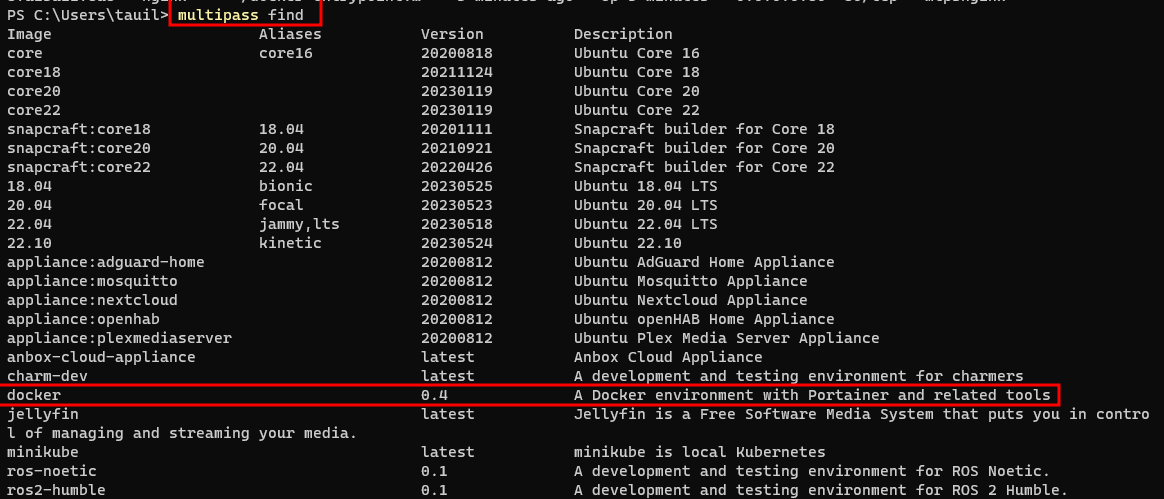Screen dimensions: 1164x499
Task: Click the 'multipass find' command text
Action: click(241, 15)
